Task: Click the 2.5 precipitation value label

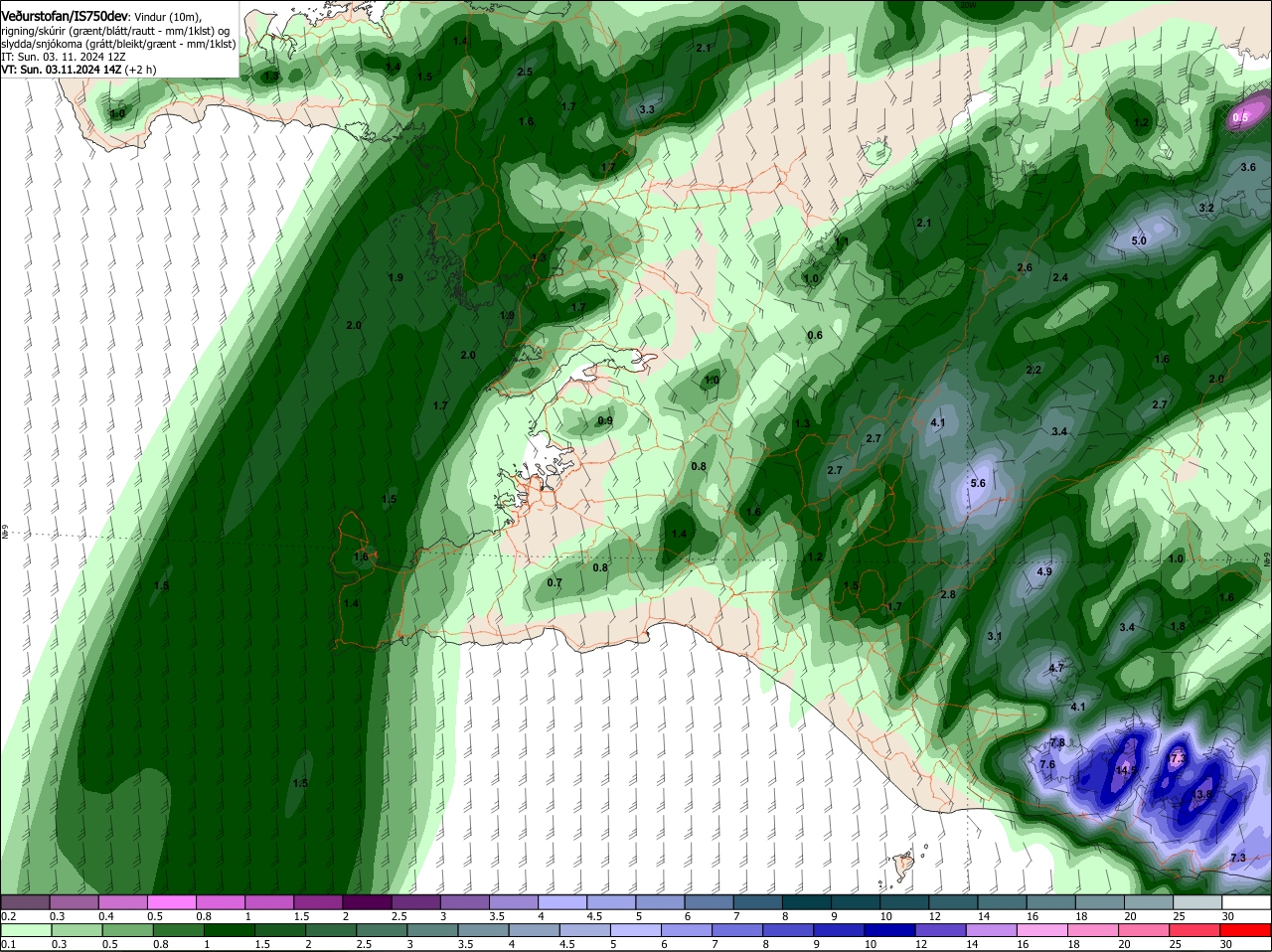Action: [526, 72]
